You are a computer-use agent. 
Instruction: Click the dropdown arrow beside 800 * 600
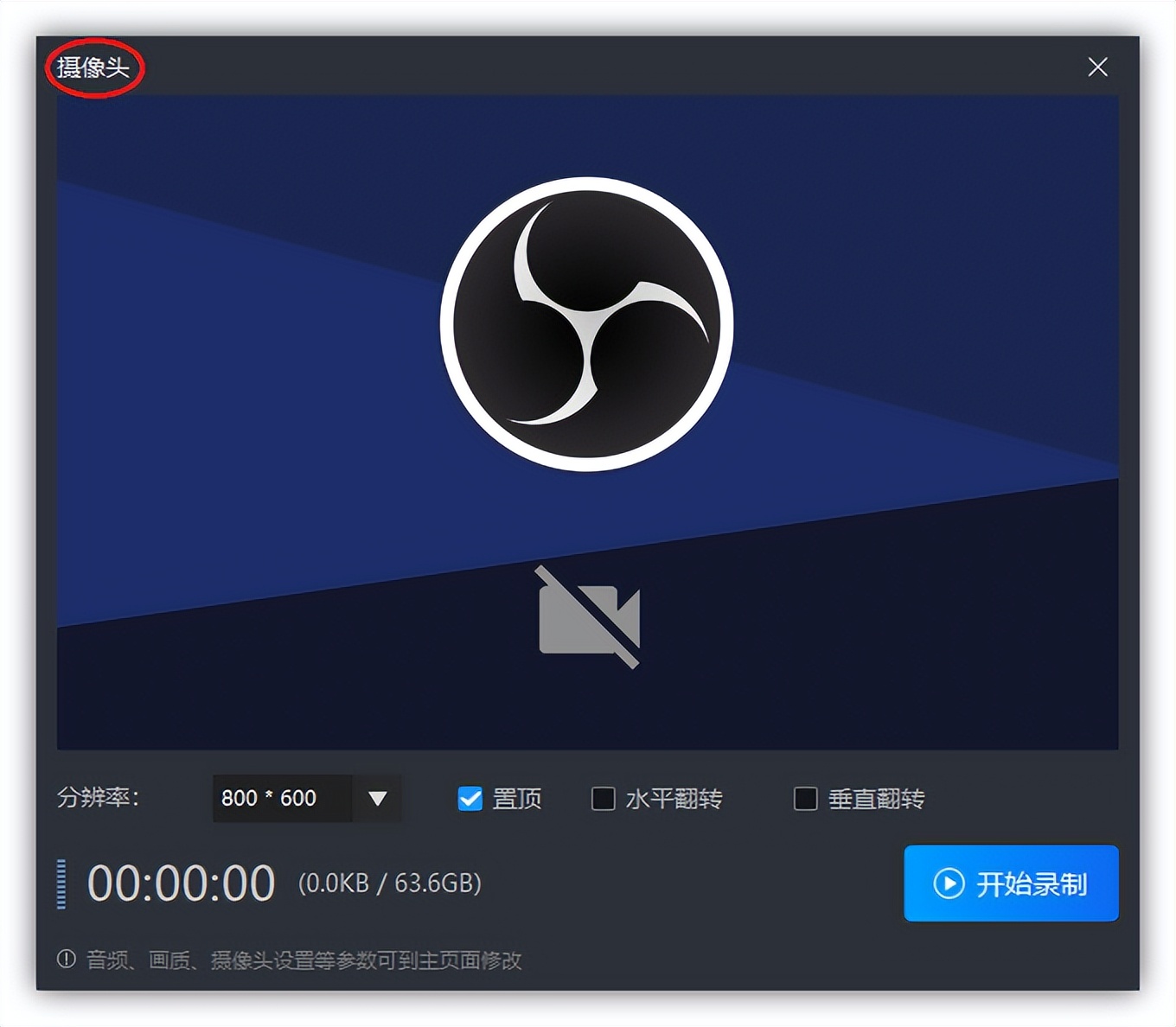tap(378, 799)
